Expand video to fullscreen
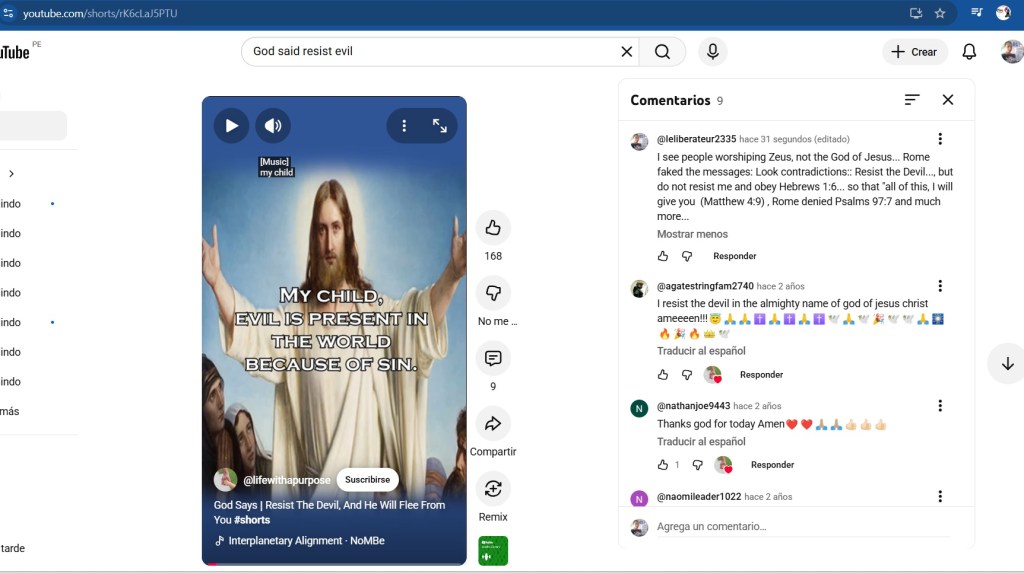 tap(440, 126)
